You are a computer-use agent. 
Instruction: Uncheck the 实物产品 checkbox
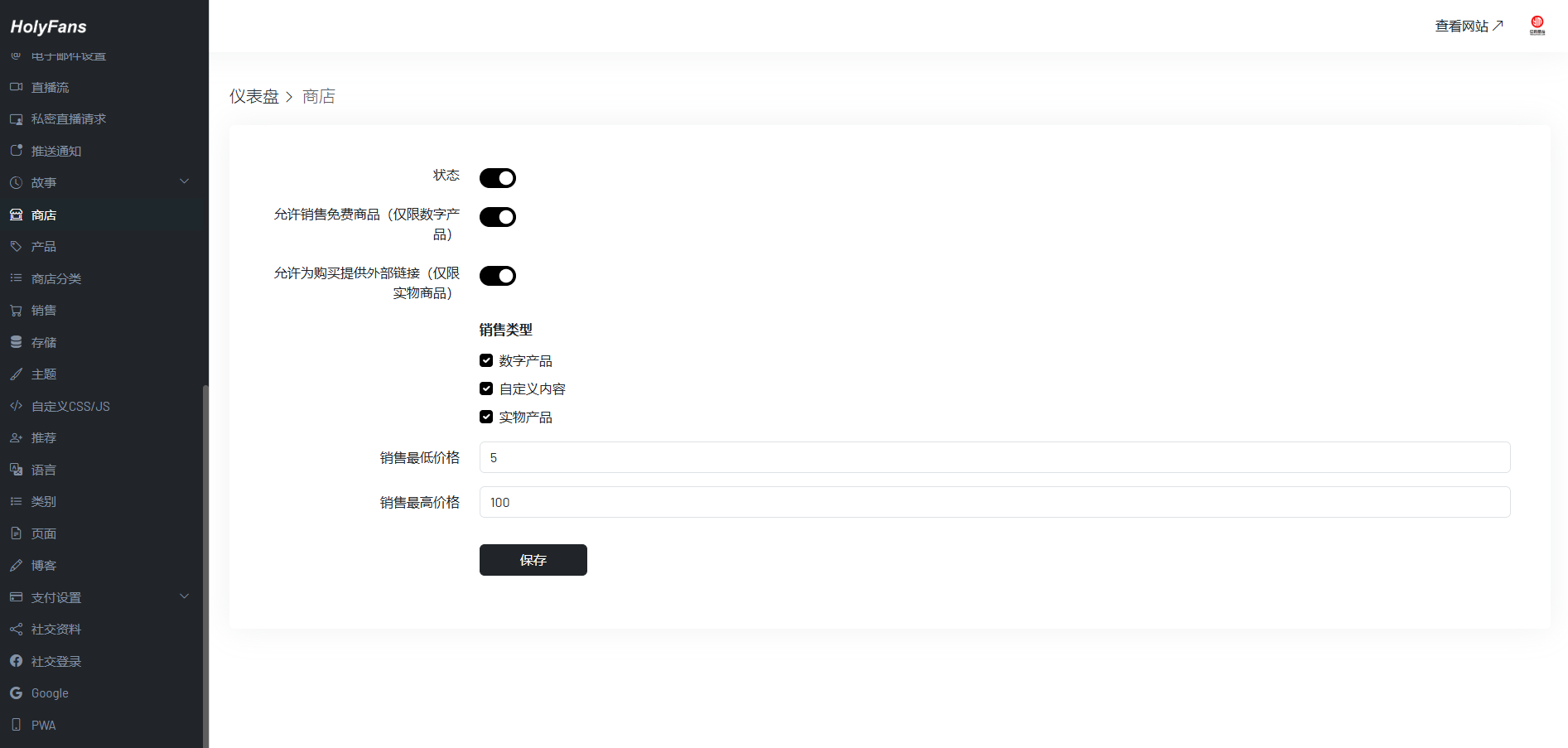(x=486, y=417)
